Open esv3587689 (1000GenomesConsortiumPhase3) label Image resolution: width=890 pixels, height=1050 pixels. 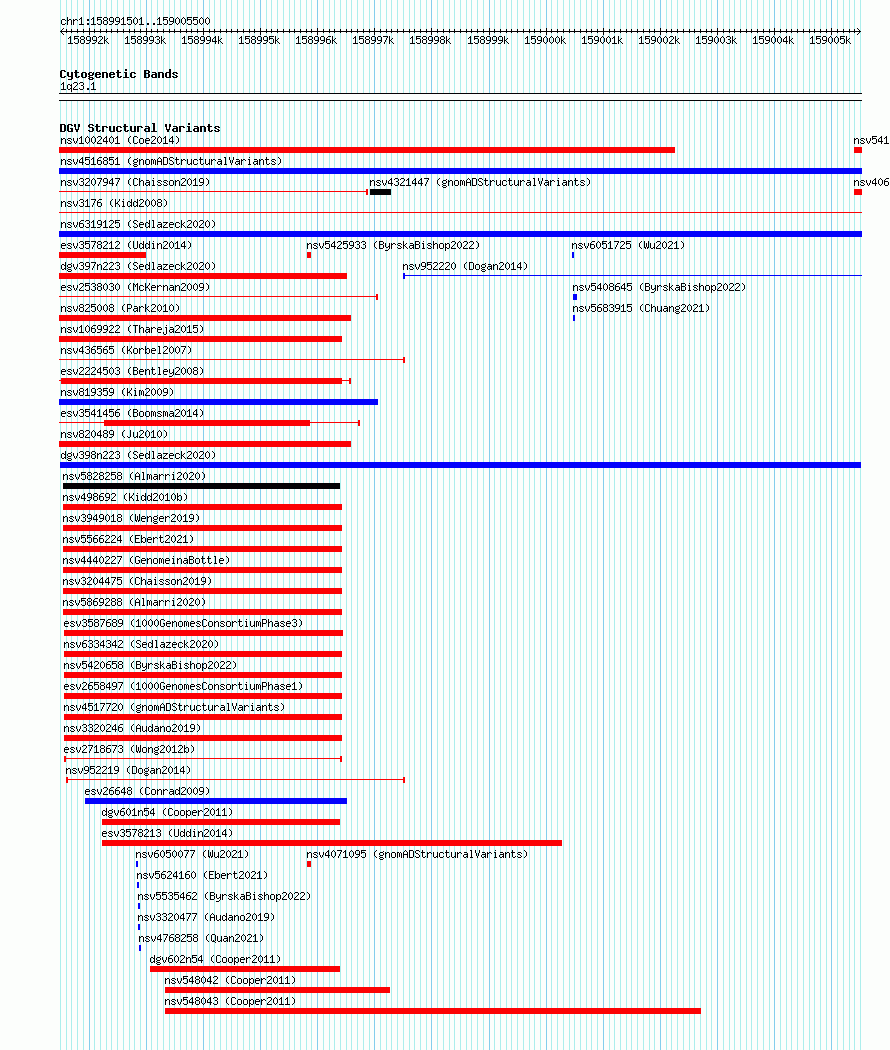click(x=183, y=623)
